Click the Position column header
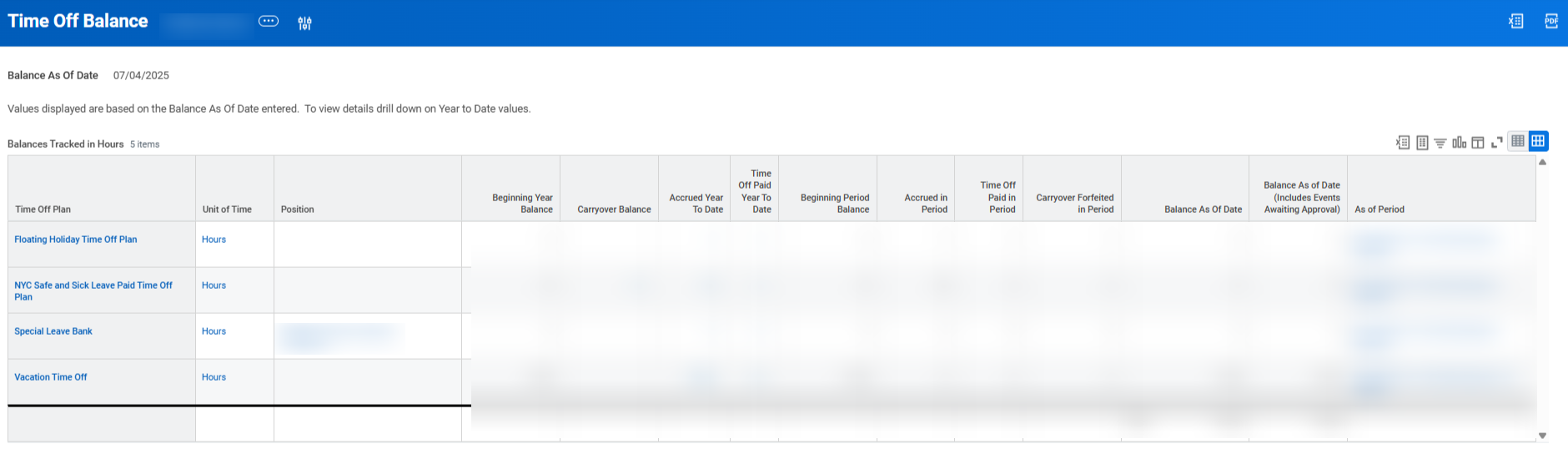Screen dimensions: 1568x449 [368, 189]
